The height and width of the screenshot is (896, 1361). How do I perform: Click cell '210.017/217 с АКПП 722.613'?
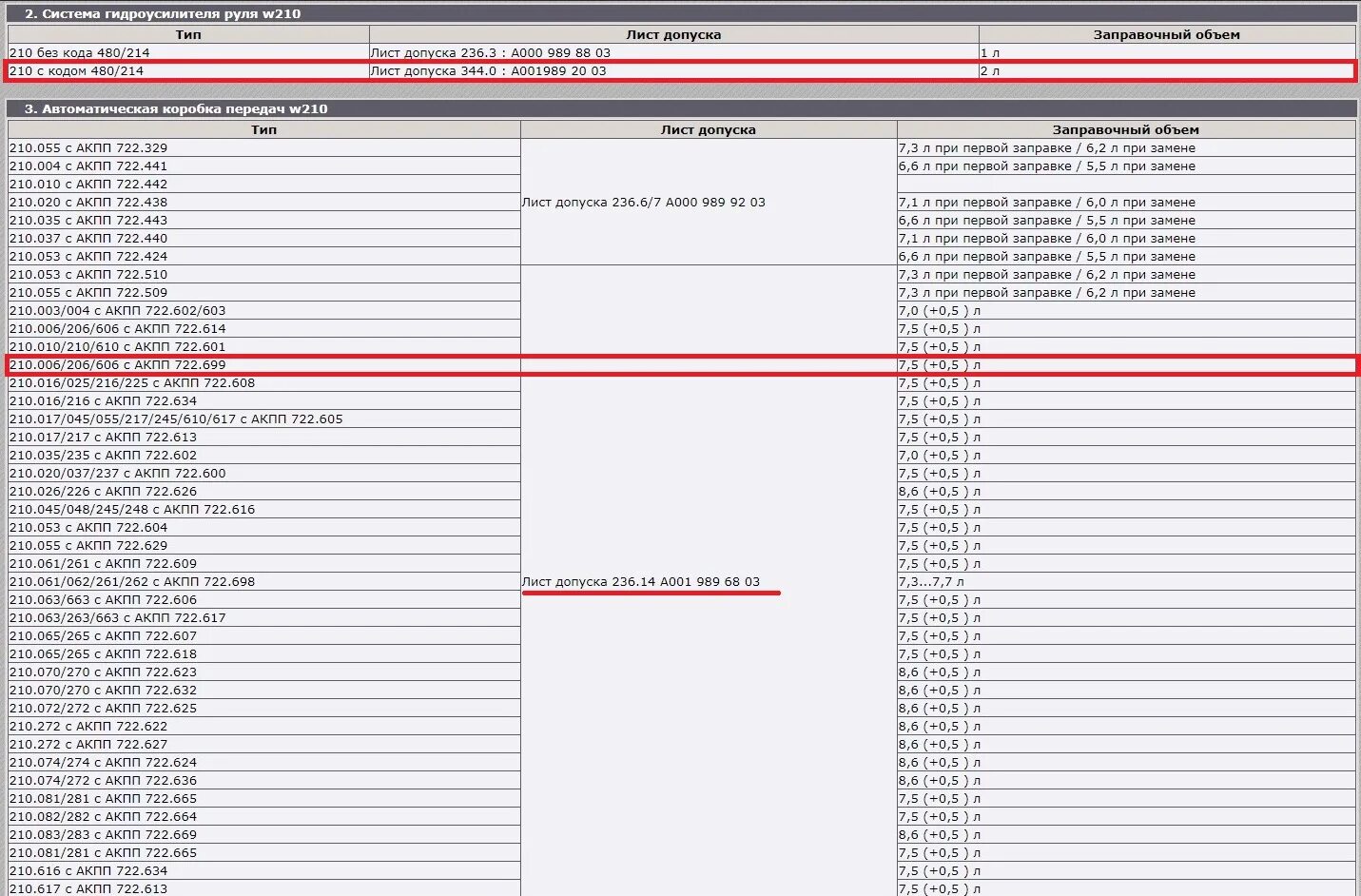coord(264,437)
